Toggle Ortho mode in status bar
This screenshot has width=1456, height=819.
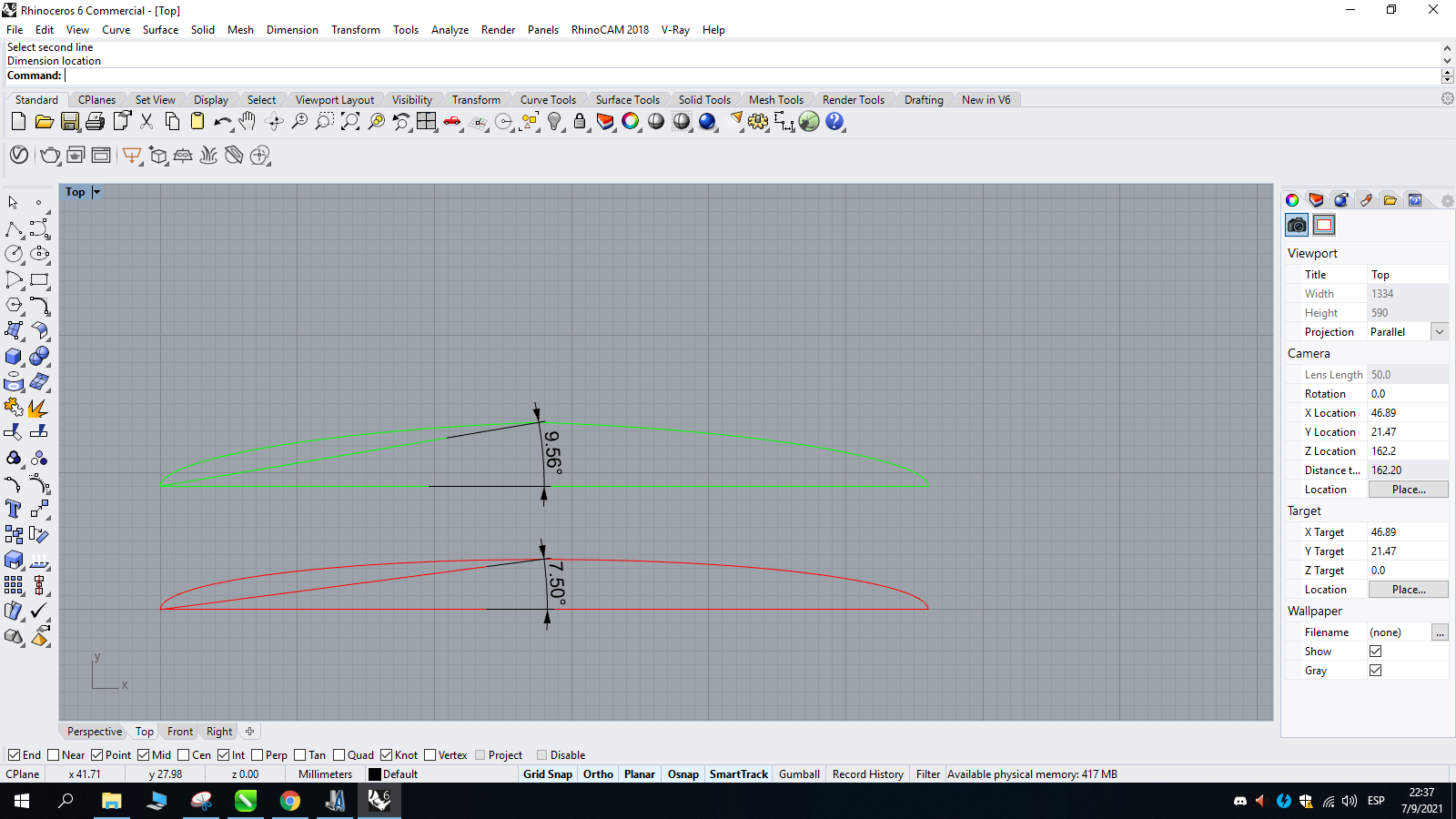[x=598, y=774]
